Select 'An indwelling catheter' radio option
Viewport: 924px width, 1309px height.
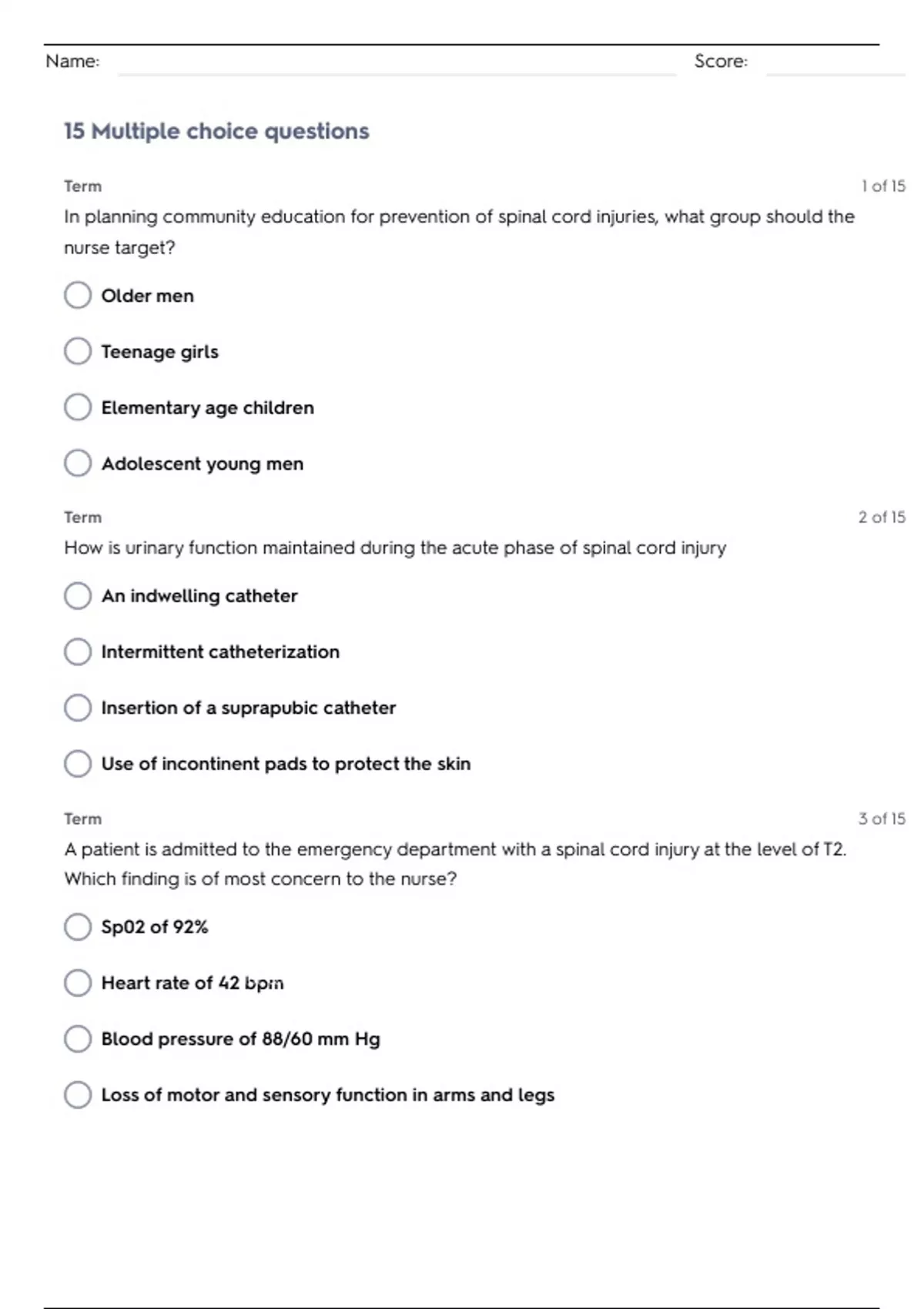[x=78, y=595]
